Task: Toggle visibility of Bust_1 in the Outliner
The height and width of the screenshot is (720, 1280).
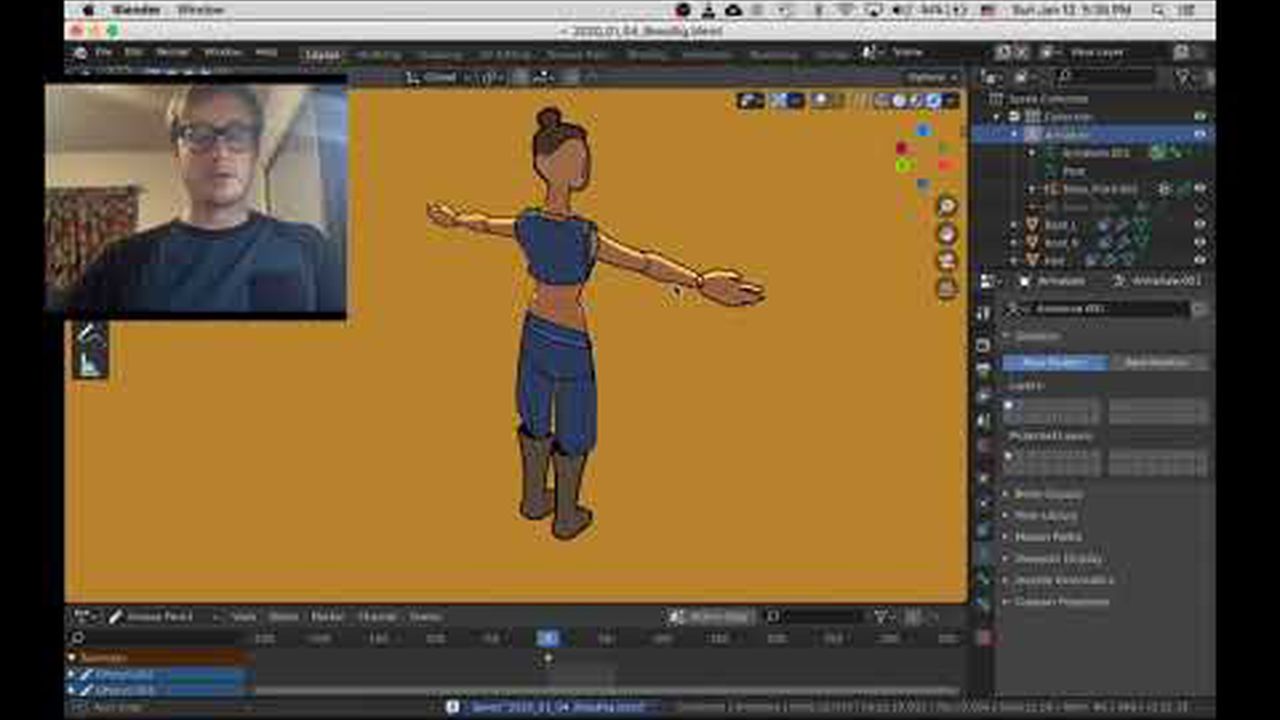Action: pyautogui.click(x=1199, y=225)
